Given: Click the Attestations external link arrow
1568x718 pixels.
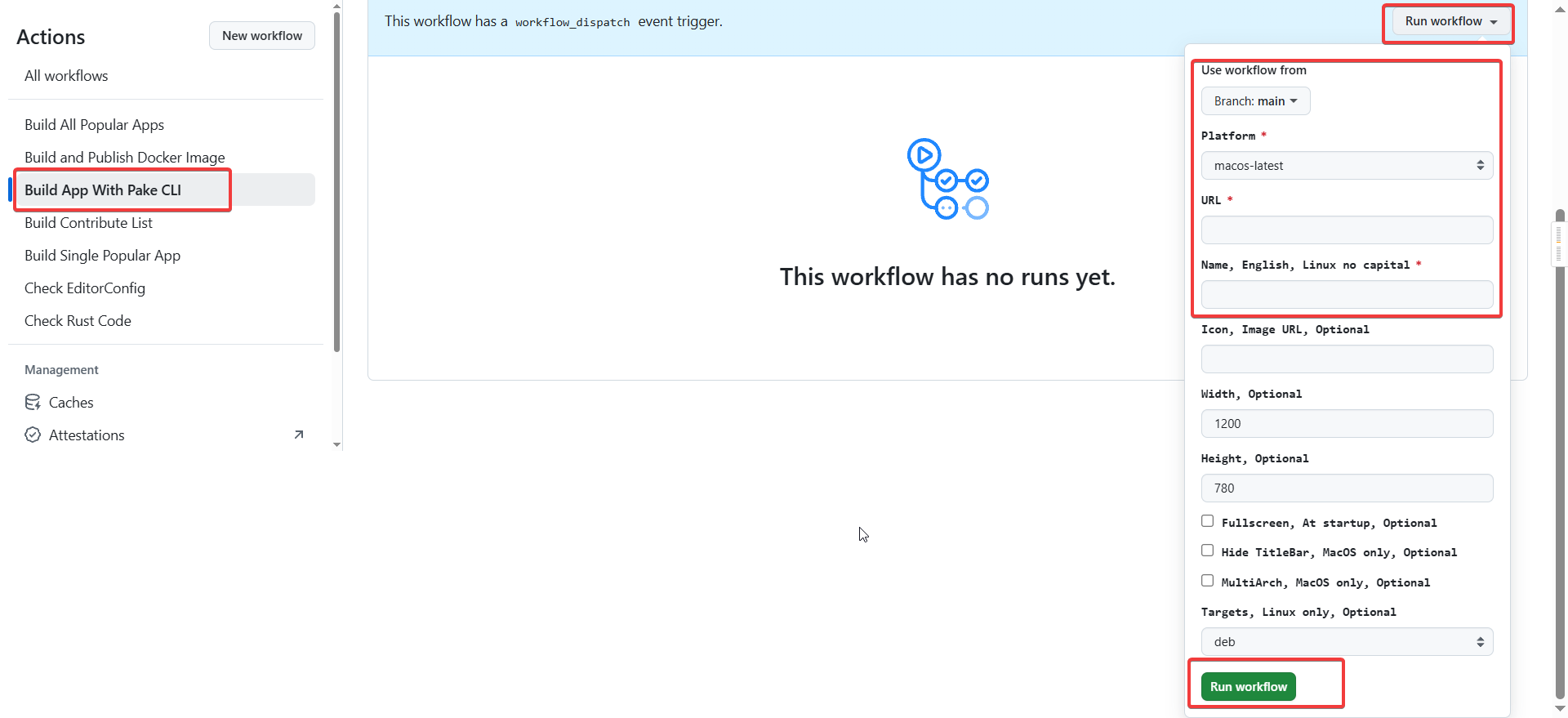Looking at the screenshot, I should pos(299,435).
